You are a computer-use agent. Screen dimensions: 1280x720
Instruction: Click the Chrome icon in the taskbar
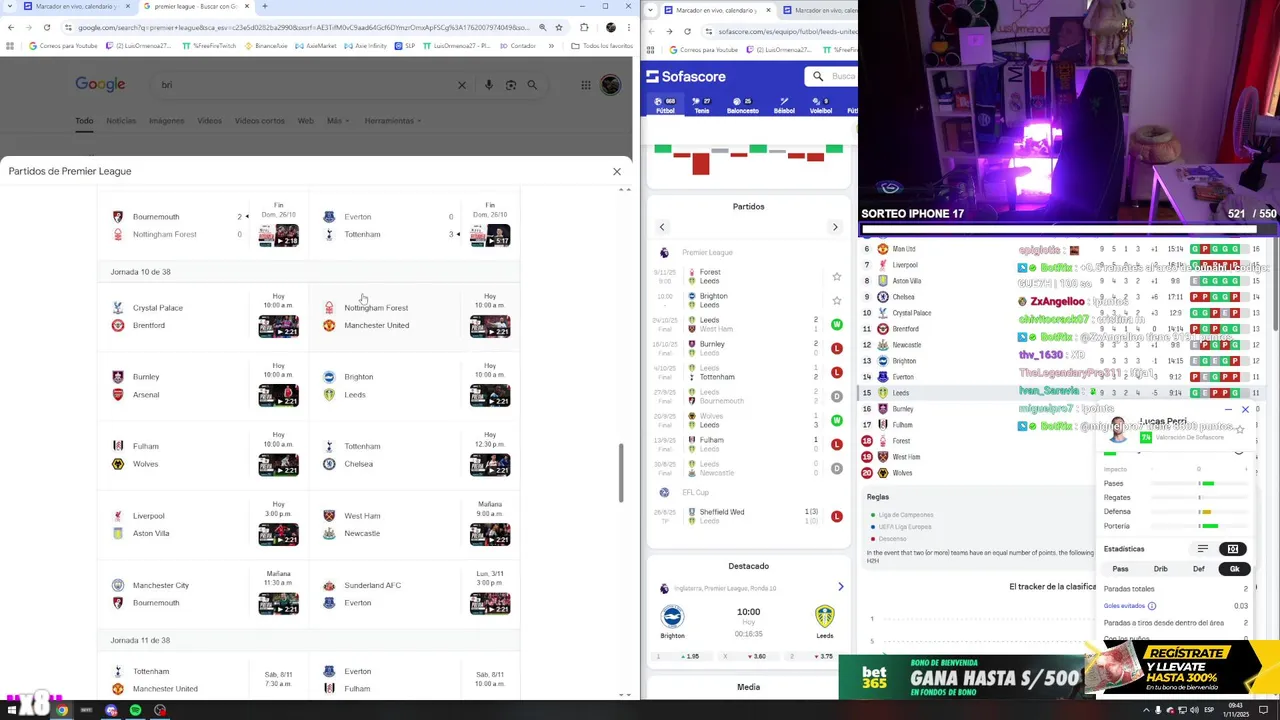(62, 710)
